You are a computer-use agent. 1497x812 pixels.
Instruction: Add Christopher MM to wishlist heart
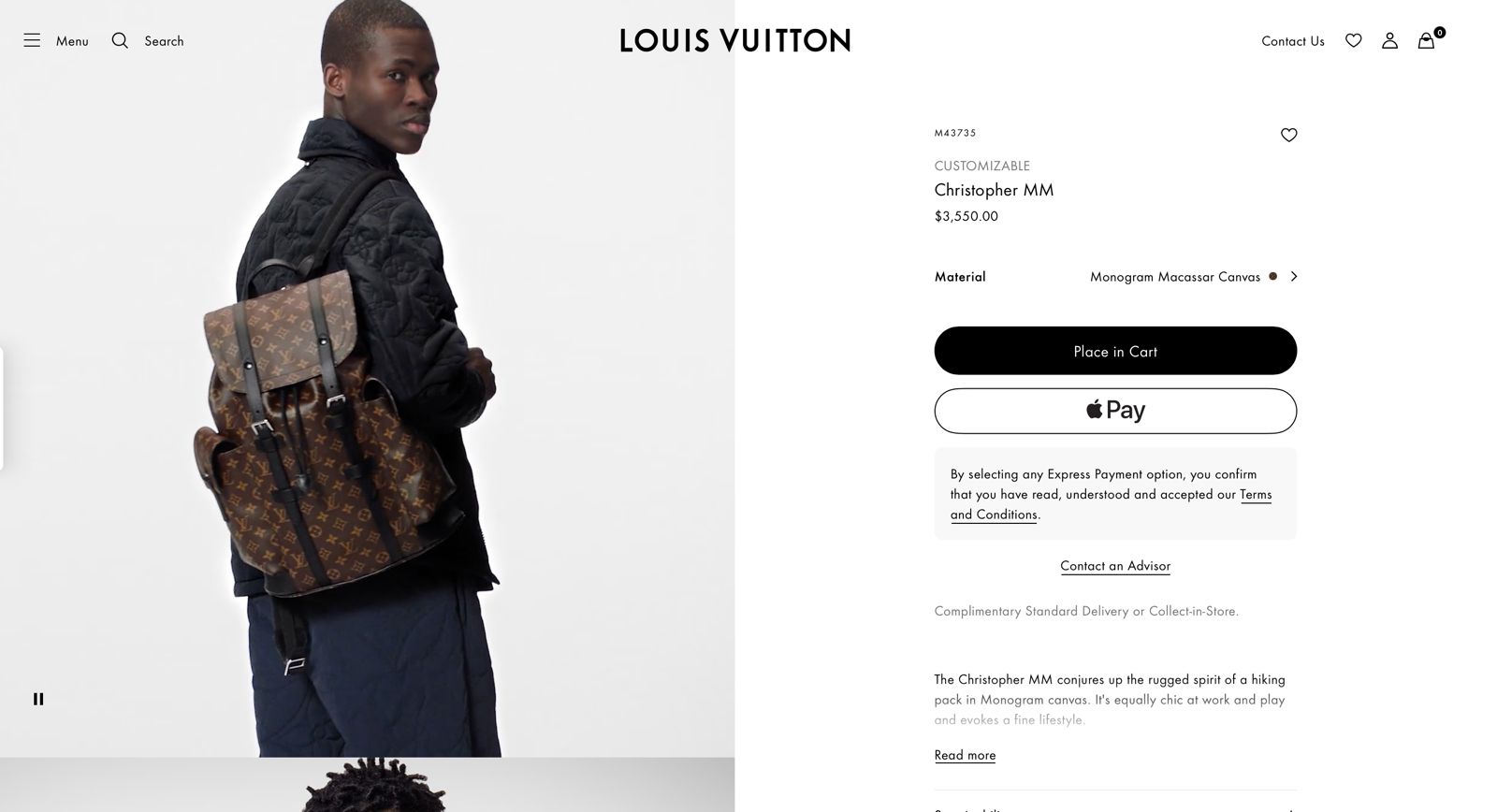(1288, 135)
